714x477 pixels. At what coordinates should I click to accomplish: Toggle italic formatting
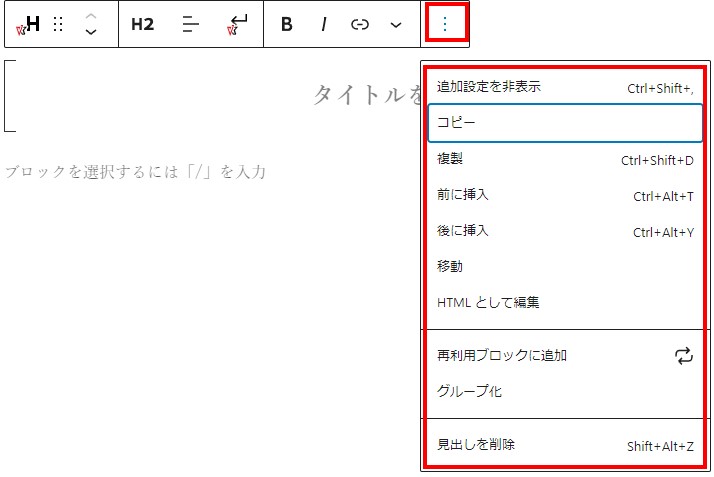tap(324, 25)
